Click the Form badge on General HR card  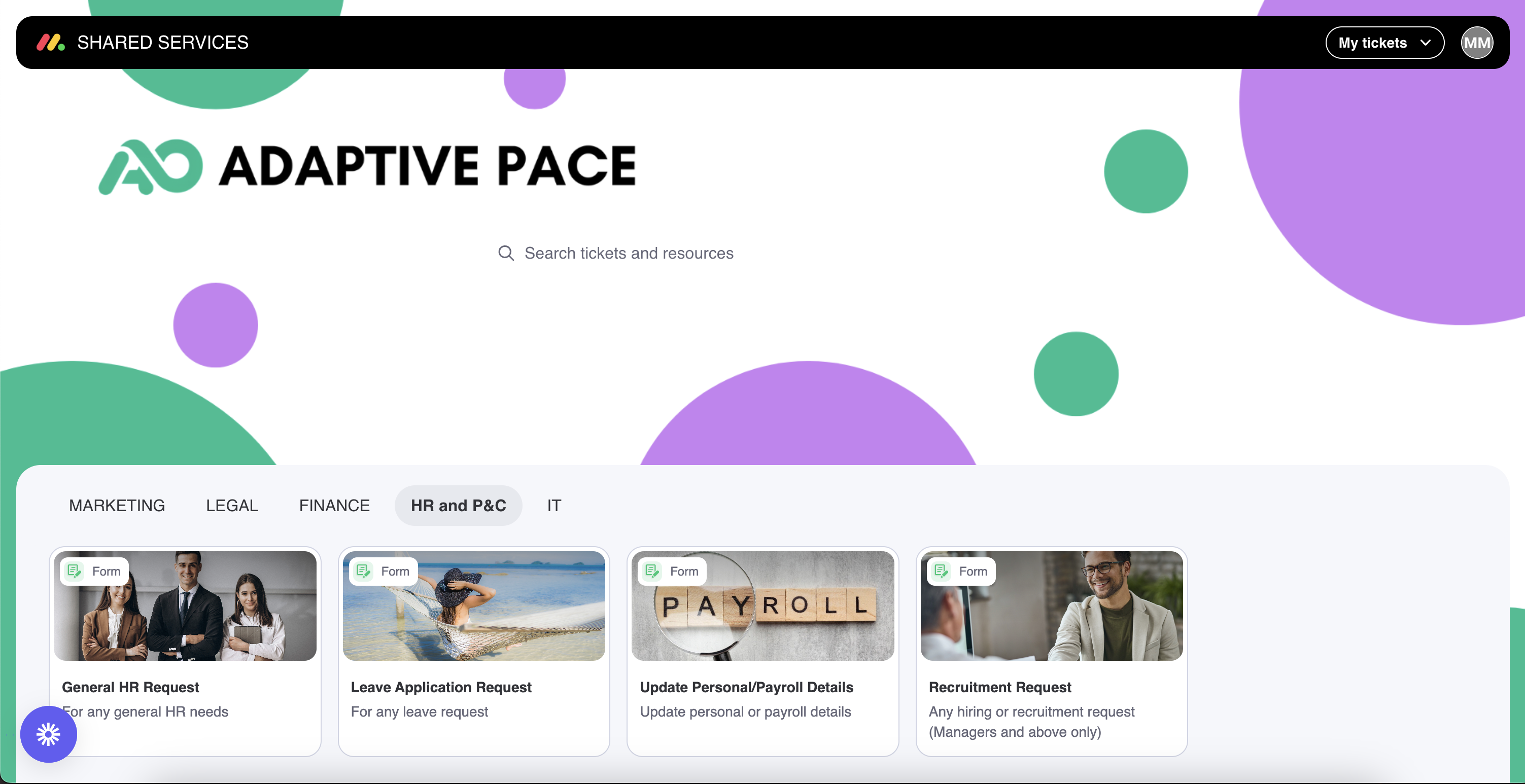(x=95, y=571)
